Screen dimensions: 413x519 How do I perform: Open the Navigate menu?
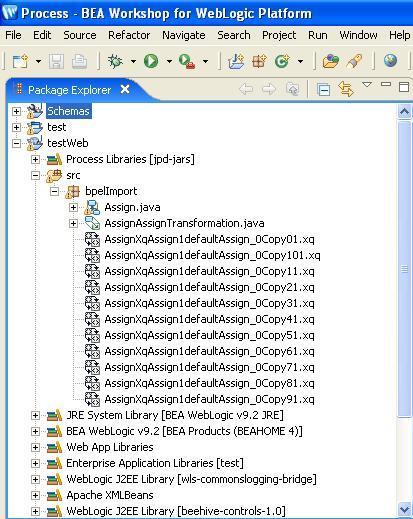point(184,35)
